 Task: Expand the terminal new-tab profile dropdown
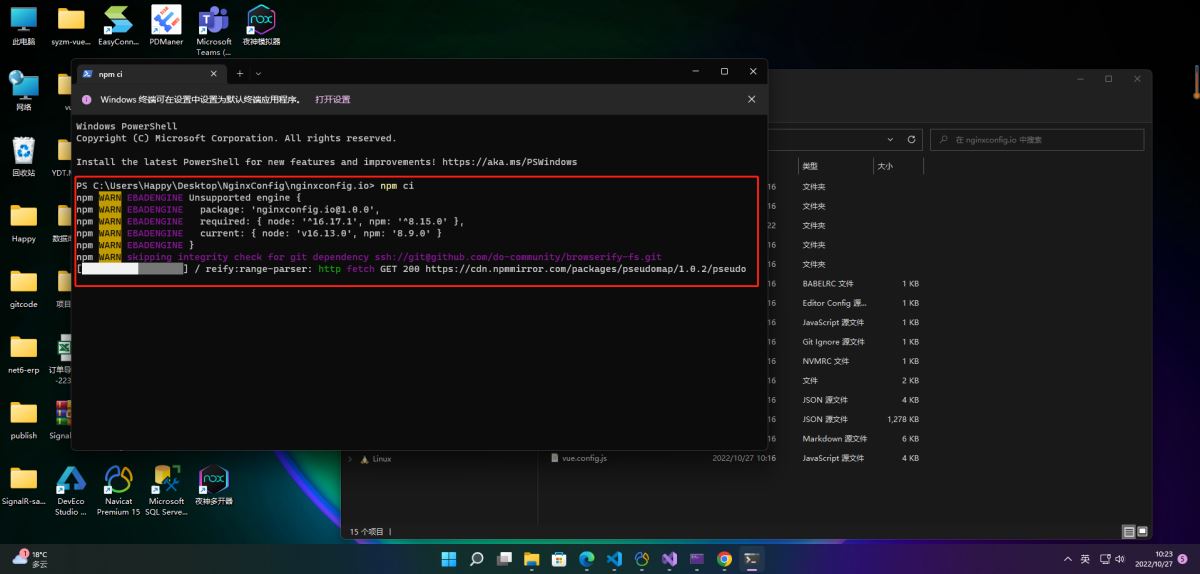(258, 73)
